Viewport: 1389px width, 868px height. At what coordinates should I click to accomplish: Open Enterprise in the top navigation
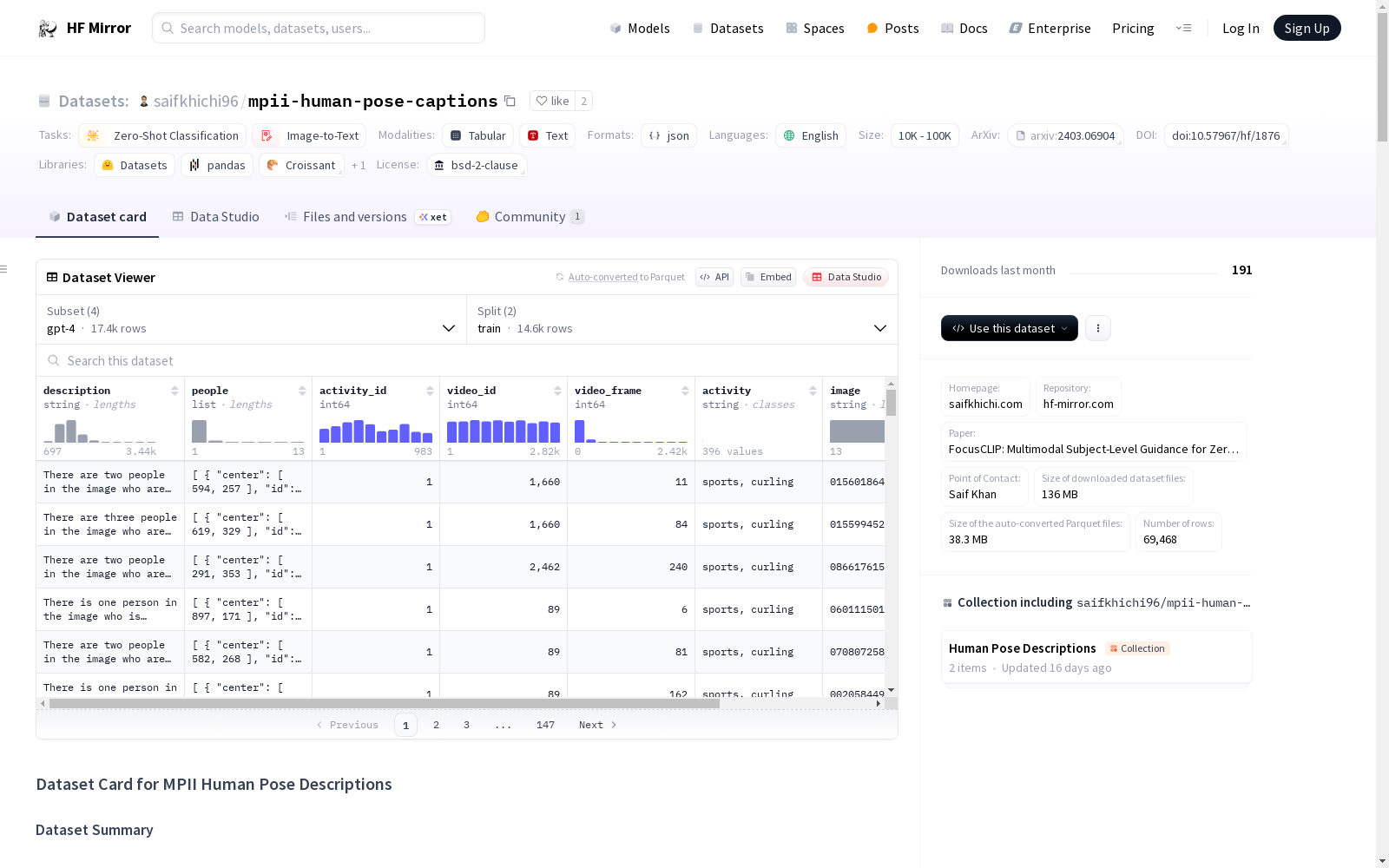coord(1050,29)
